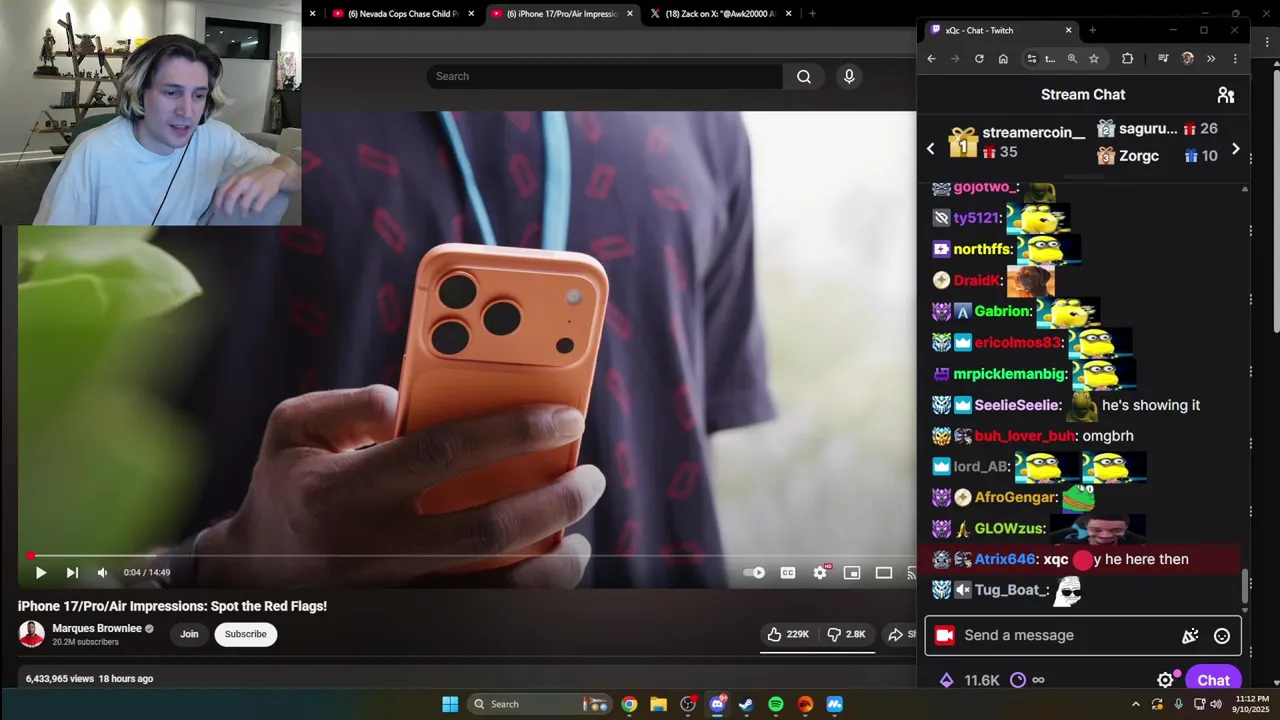Toggle YouTube autoplay switch
1280x720 pixels.
[x=754, y=573]
